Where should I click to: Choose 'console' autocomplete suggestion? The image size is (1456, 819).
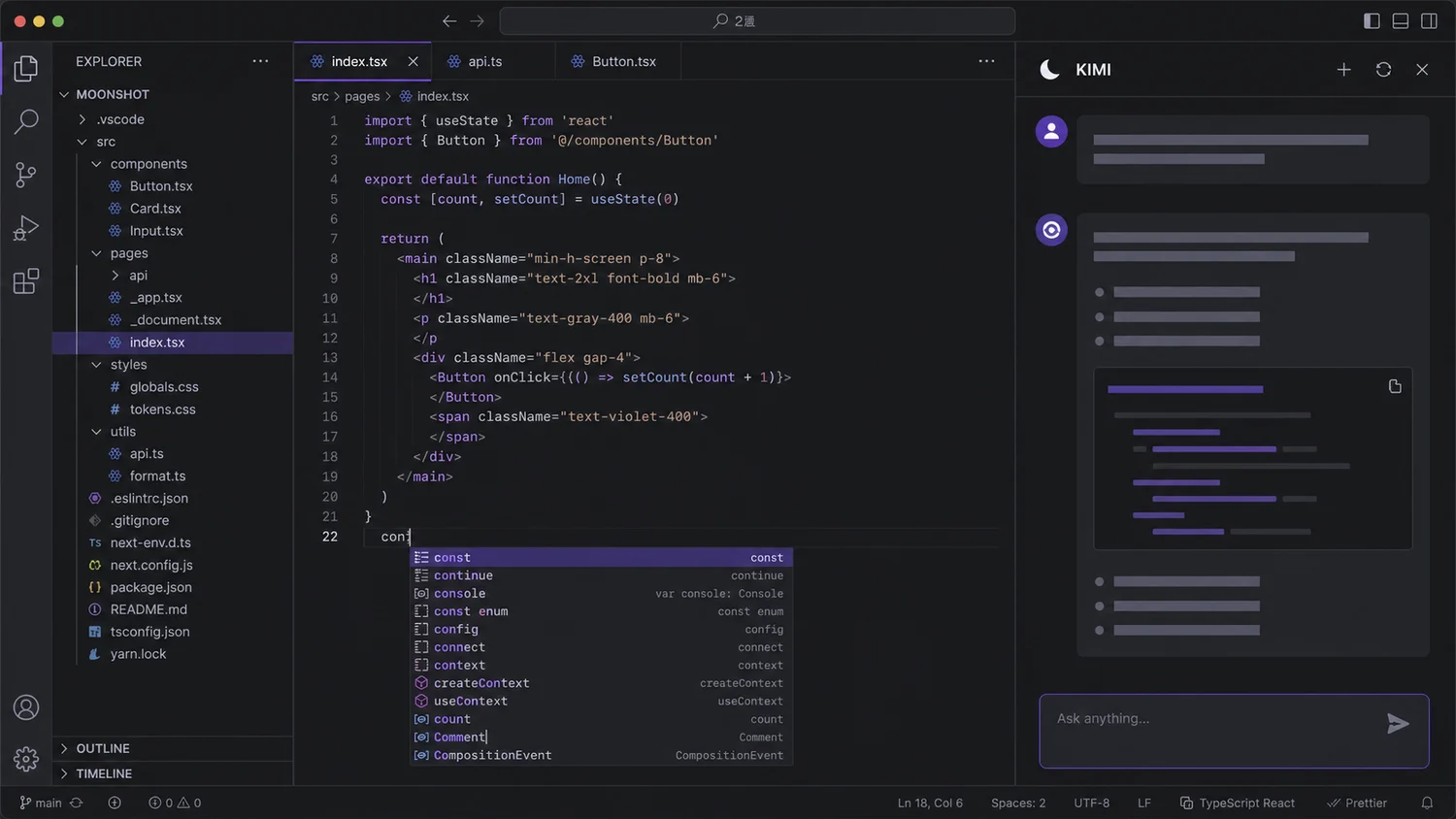pos(602,593)
